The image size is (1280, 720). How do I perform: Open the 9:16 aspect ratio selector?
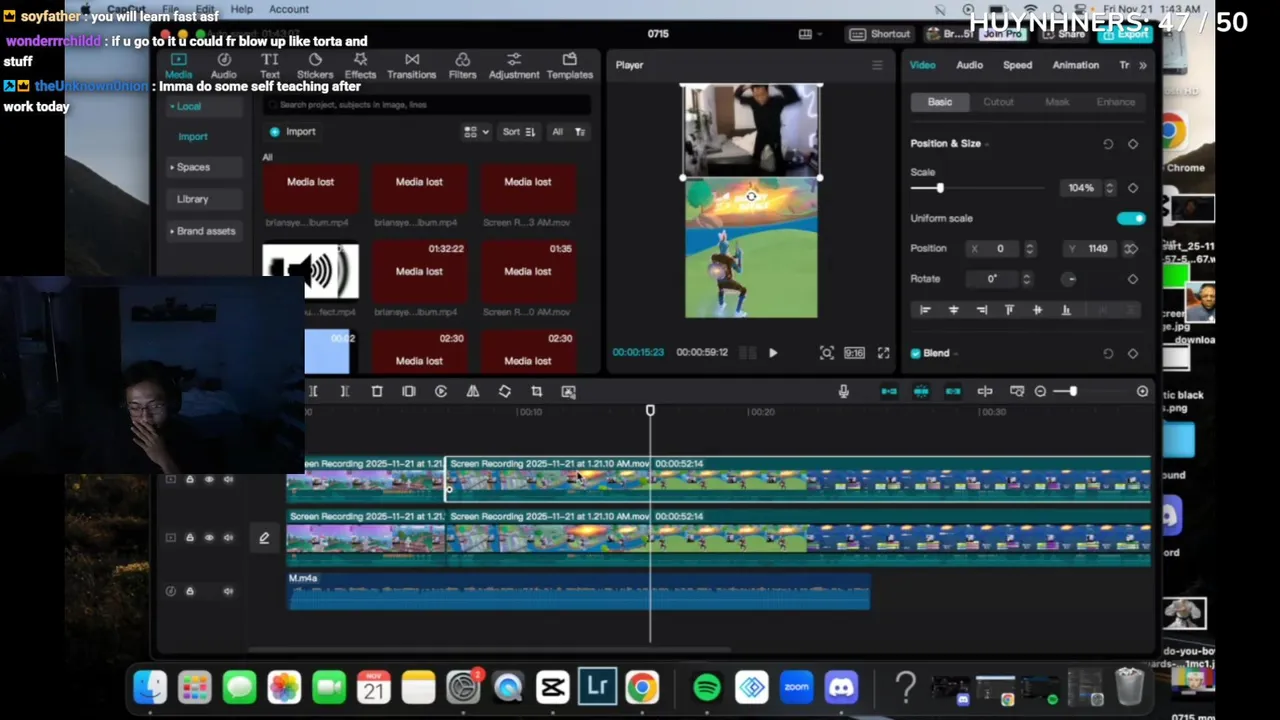pyautogui.click(x=854, y=352)
